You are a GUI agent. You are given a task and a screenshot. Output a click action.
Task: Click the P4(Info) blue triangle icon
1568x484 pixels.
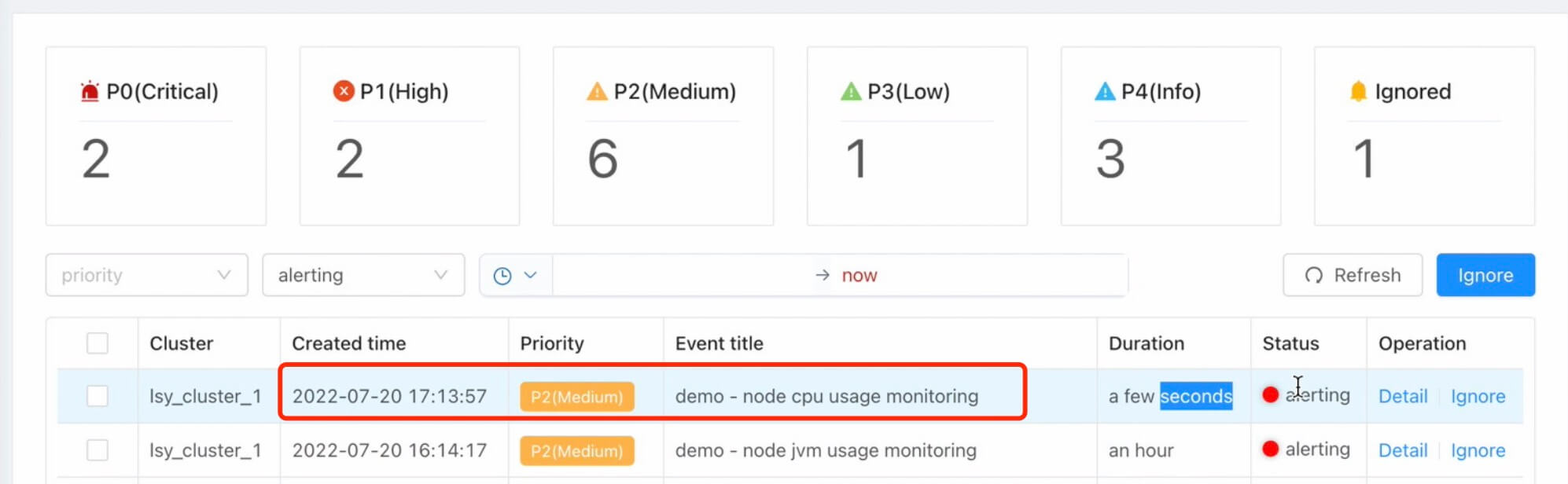tap(1105, 92)
